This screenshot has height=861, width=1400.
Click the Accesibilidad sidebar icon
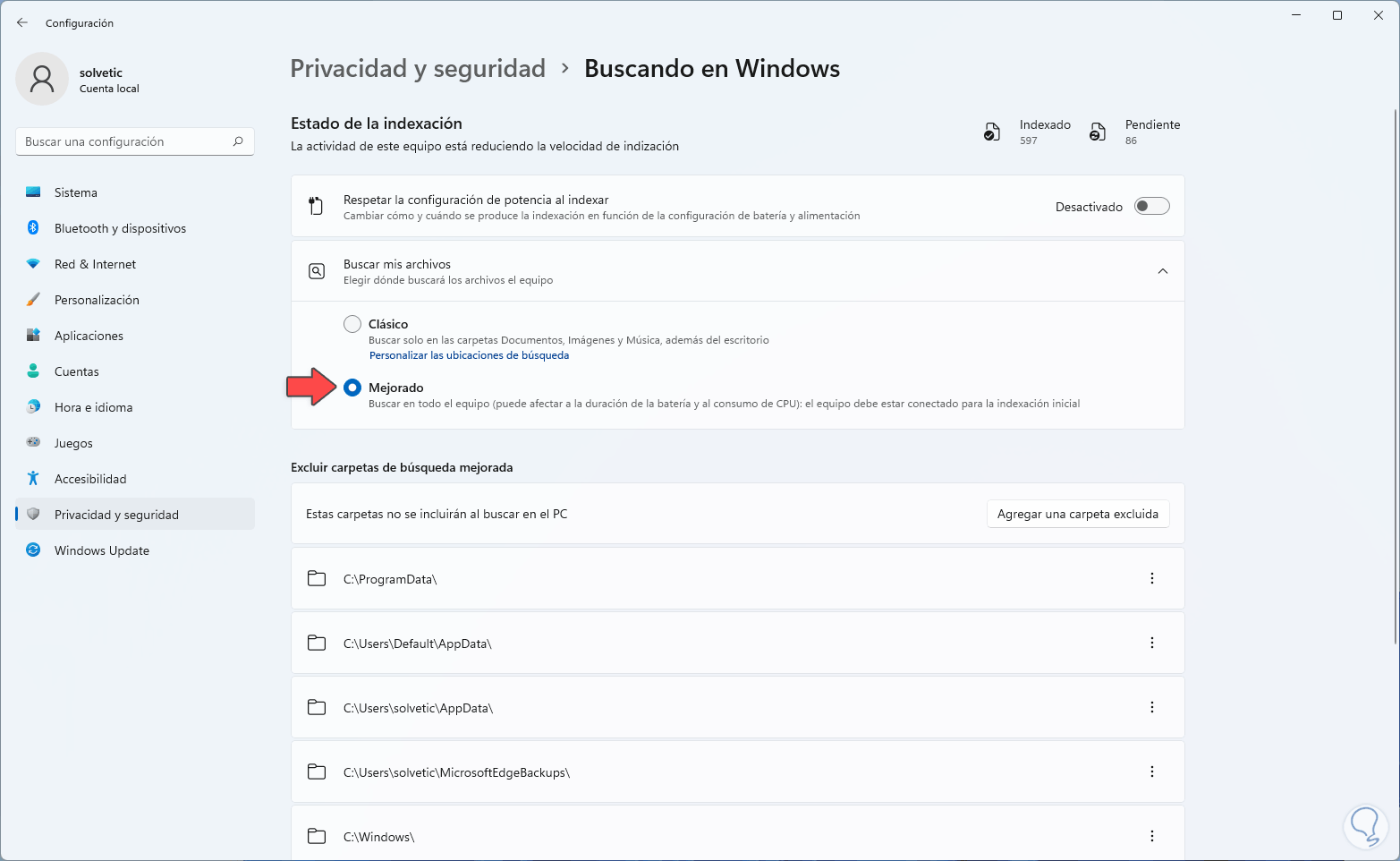coord(33,479)
